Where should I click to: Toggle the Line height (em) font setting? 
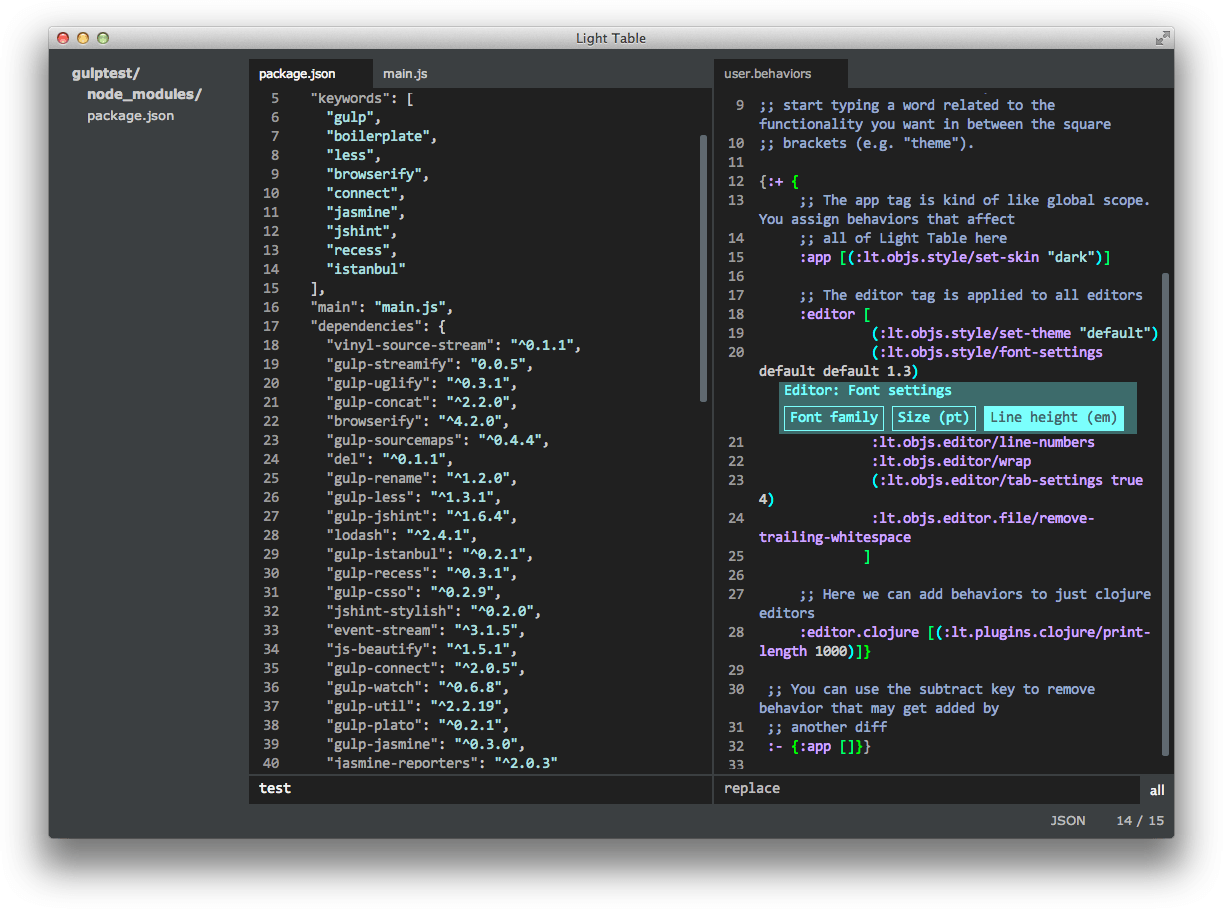[1052, 417]
